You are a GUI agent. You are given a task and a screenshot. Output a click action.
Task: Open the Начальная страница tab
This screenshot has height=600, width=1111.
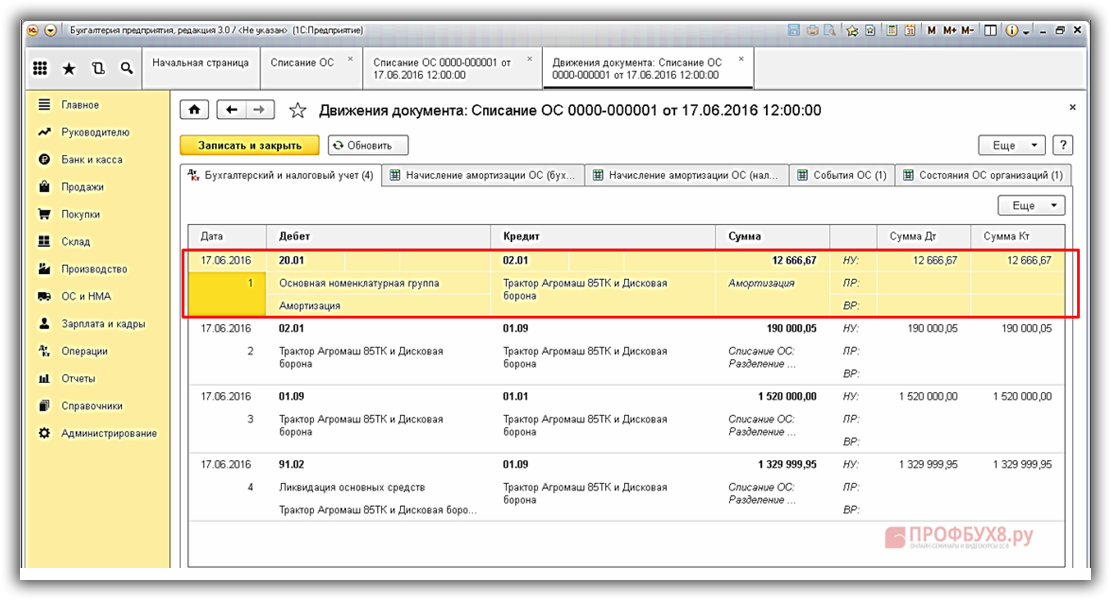tap(200, 62)
